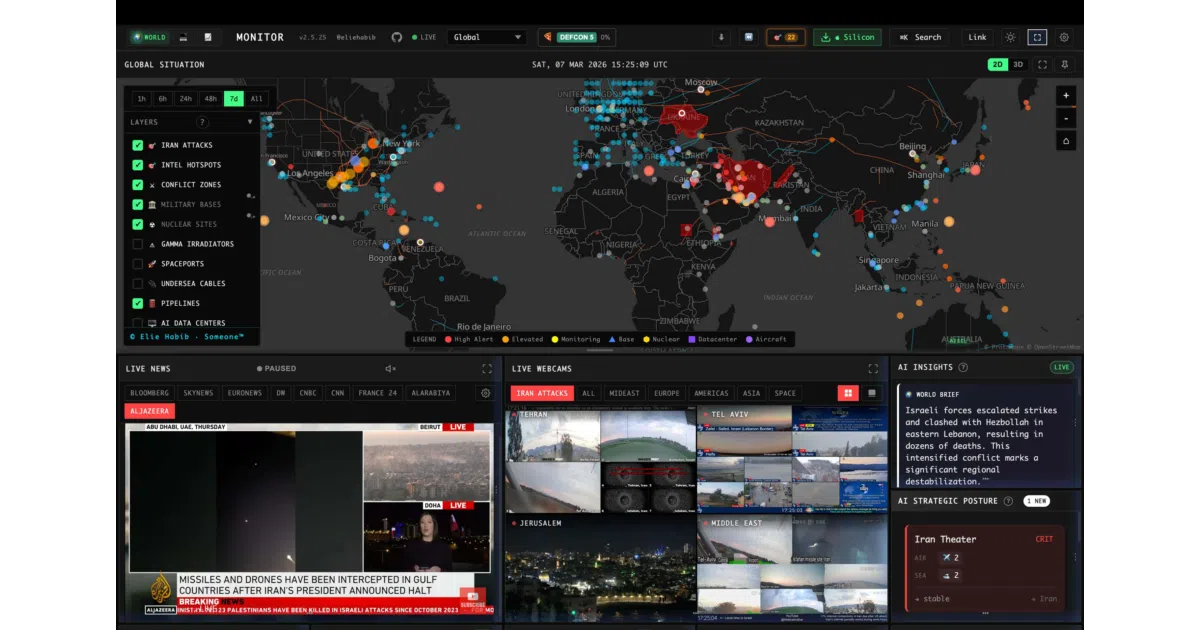Reset map view with home icon

[1066, 141]
